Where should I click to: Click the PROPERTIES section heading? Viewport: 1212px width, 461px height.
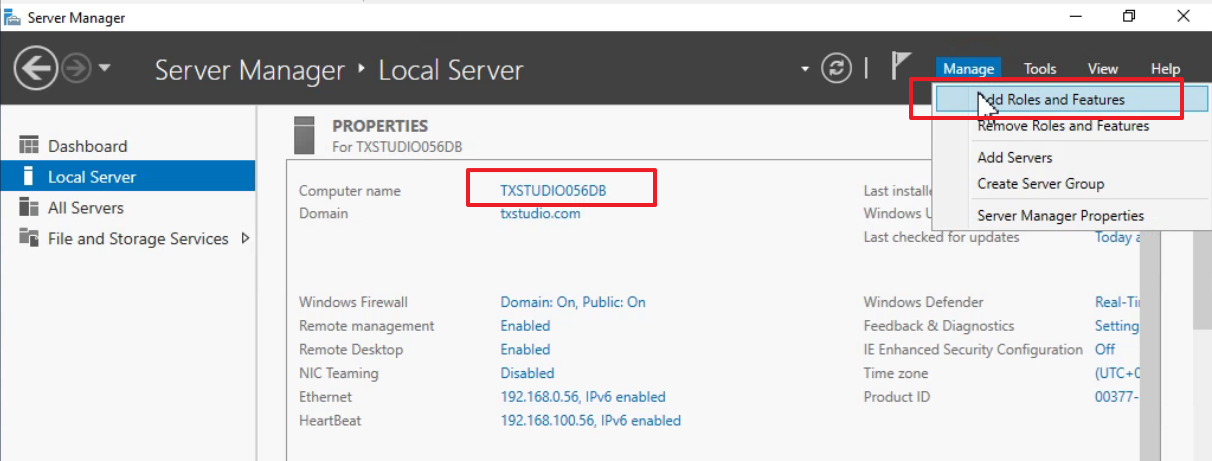pyautogui.click(x=380, y=126)
